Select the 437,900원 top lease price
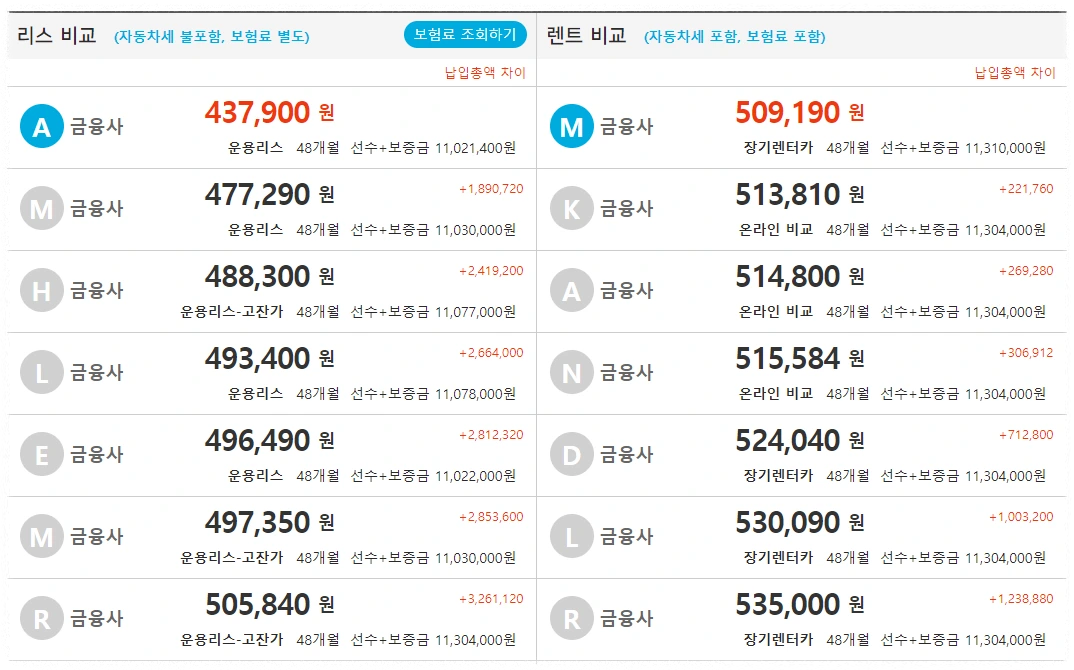The image size is (1074, 670). click(x=255, y=113)
